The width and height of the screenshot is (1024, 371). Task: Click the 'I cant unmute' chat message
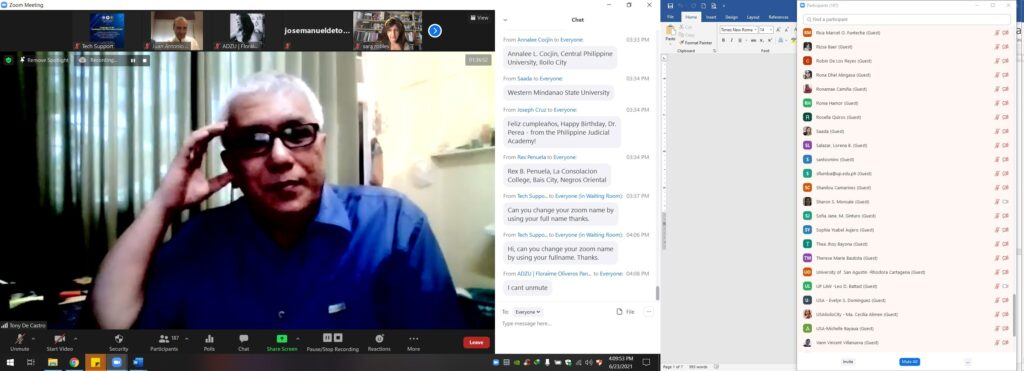click(x=528, y=287)
